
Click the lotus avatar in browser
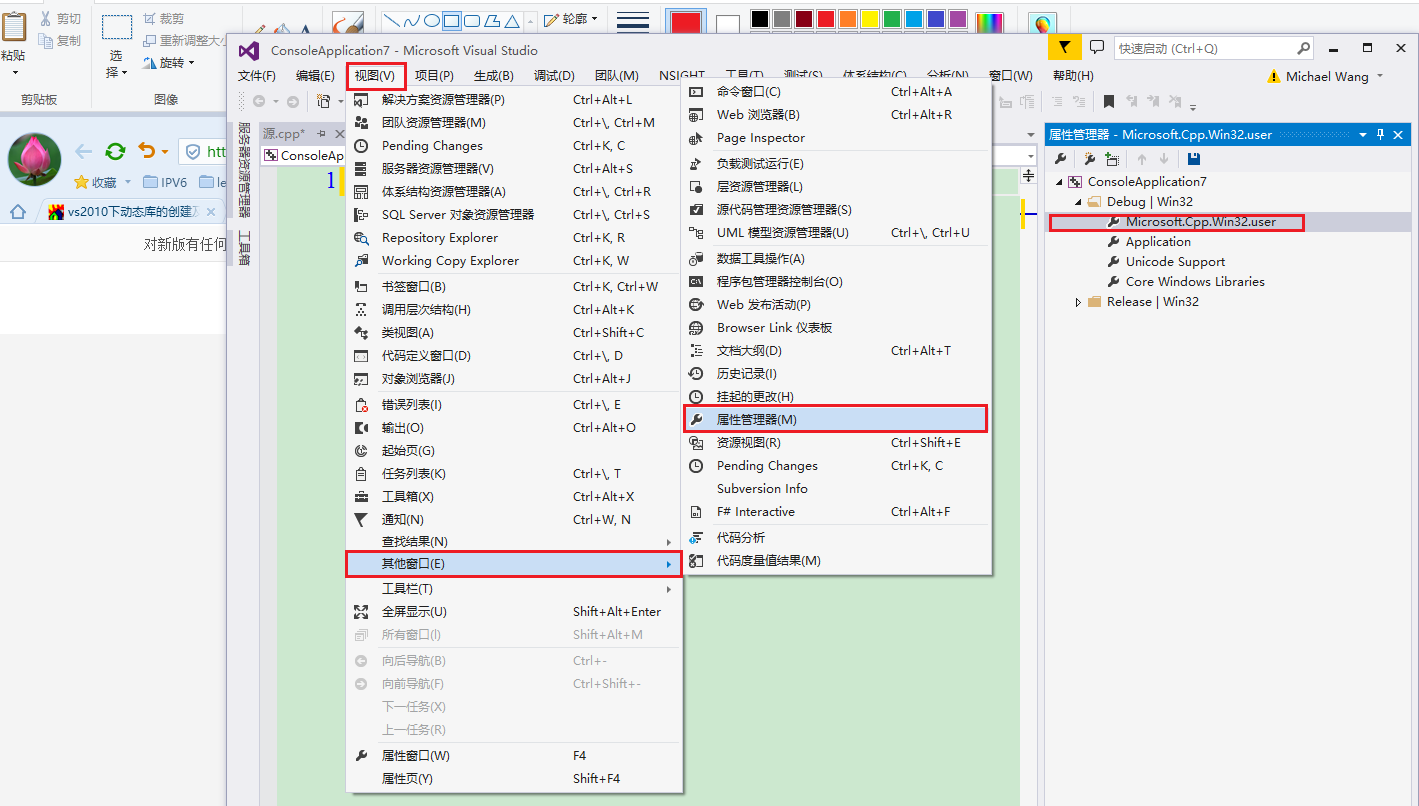(35, 159)
